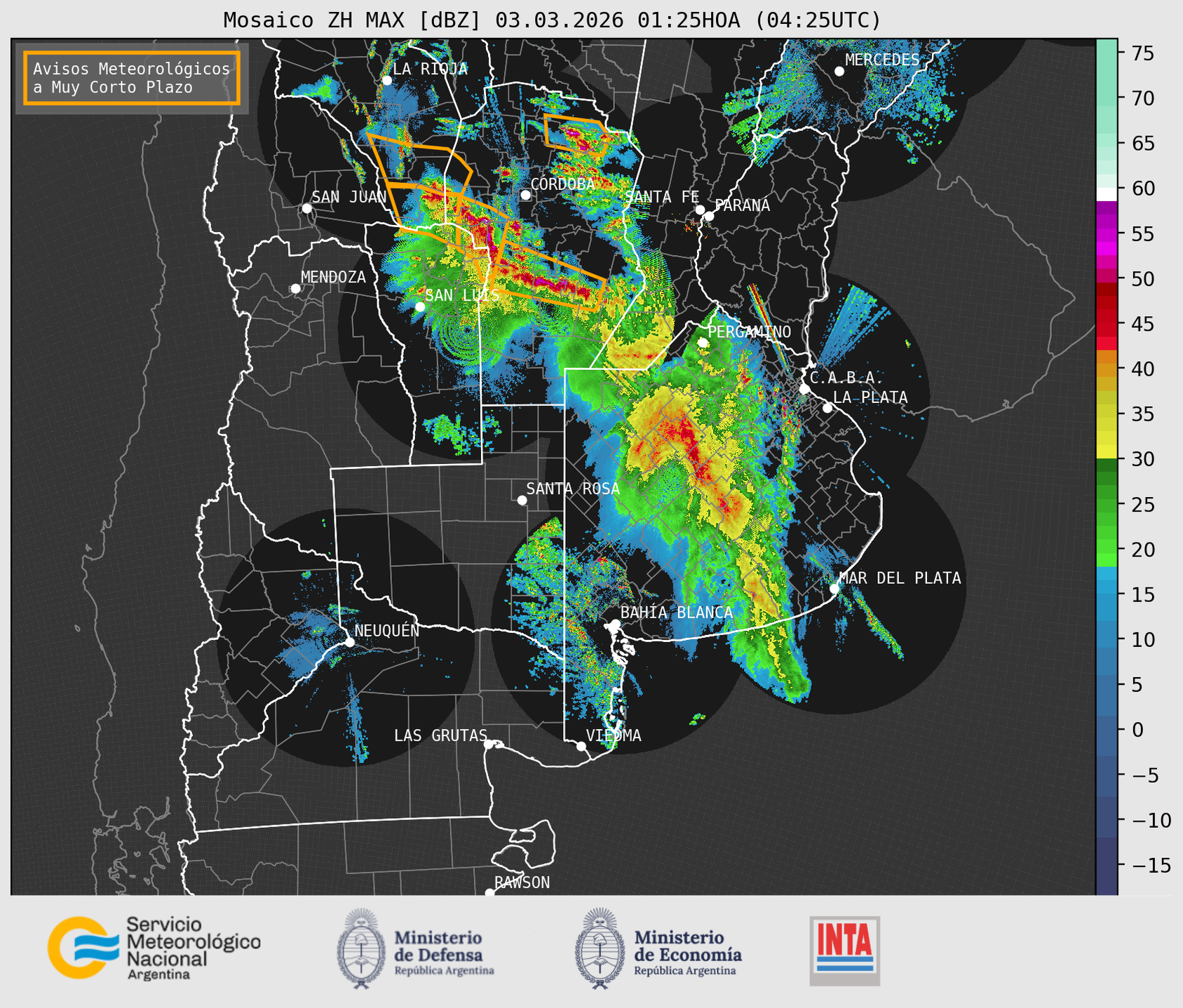Click the orange warning polygon northeast of Córdoba
This screenshot has width=1183, height=1008.
(575, 134)
